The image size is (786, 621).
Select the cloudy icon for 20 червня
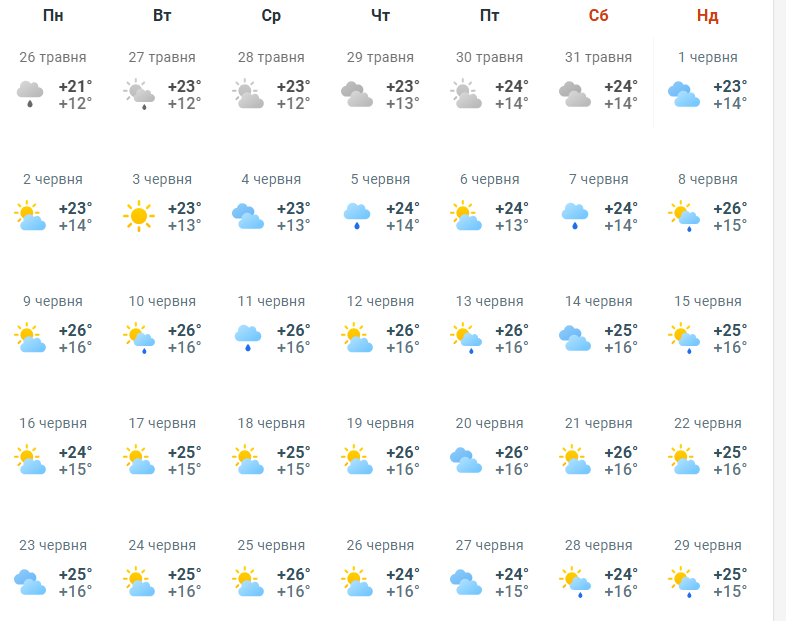tap(466, 460)
